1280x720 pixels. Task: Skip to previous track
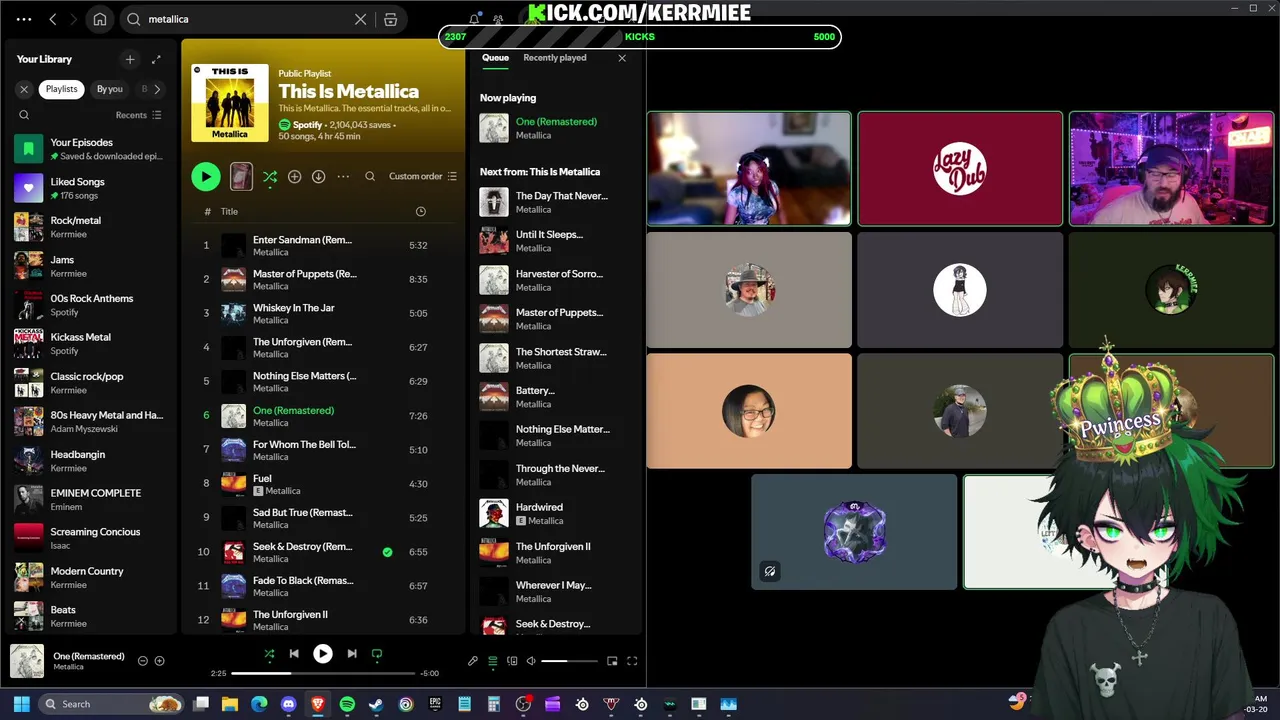(294, 654)
